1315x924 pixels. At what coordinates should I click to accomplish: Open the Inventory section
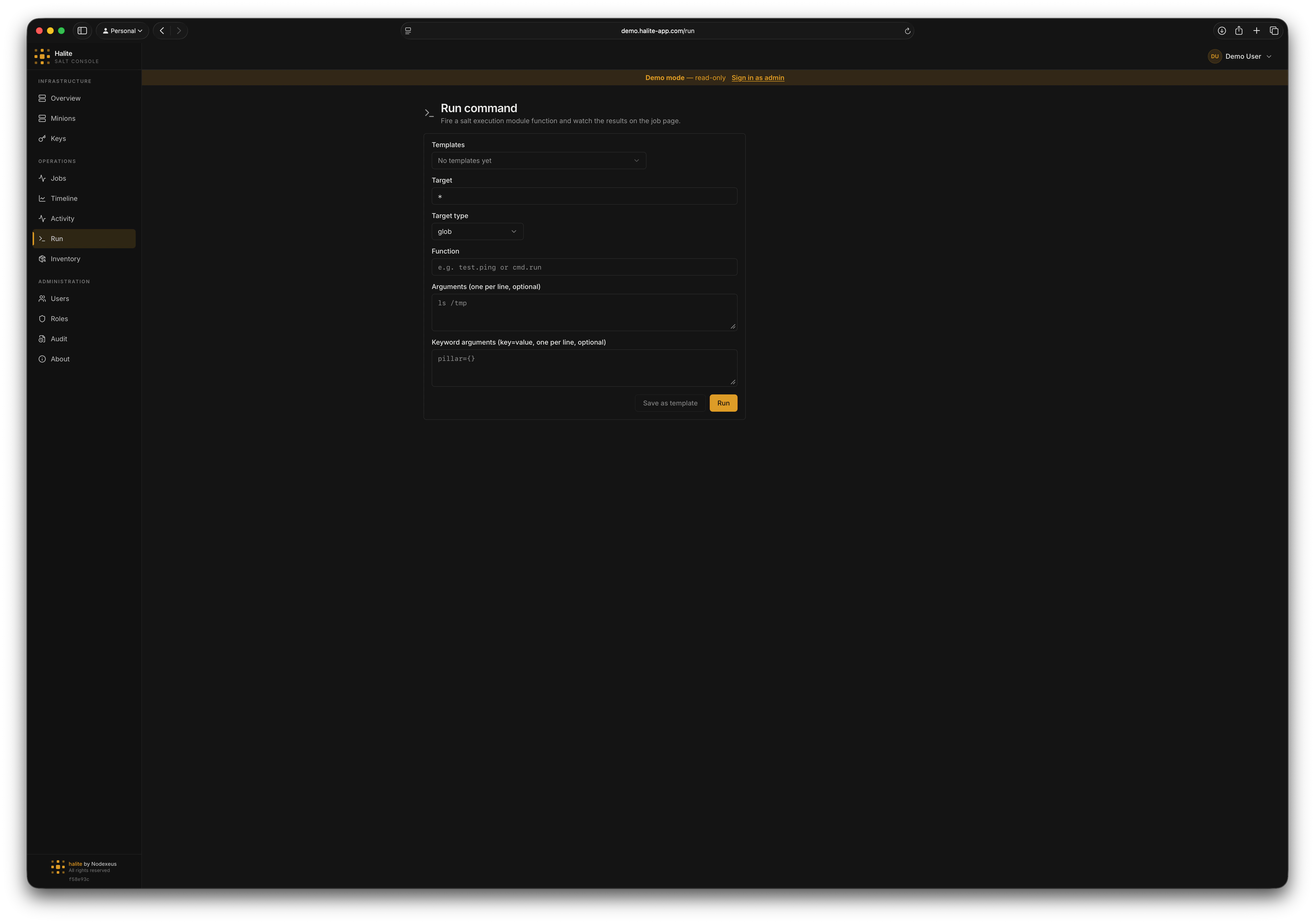[84, 259]
